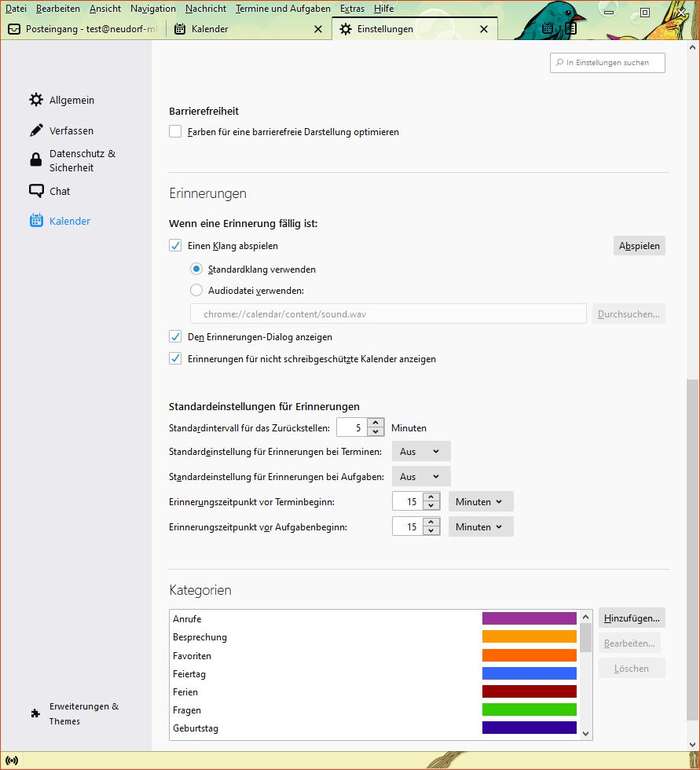Select 'Audiodatei verwenden' radio button
The image size is (700, 770).
(x=196, y=290)
